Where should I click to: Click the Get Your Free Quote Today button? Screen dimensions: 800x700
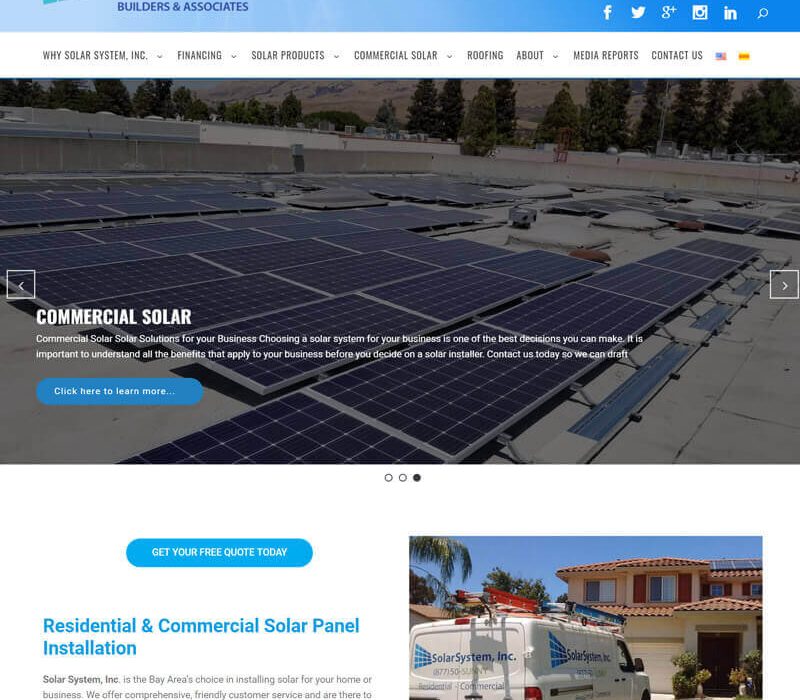pos(219,552)
